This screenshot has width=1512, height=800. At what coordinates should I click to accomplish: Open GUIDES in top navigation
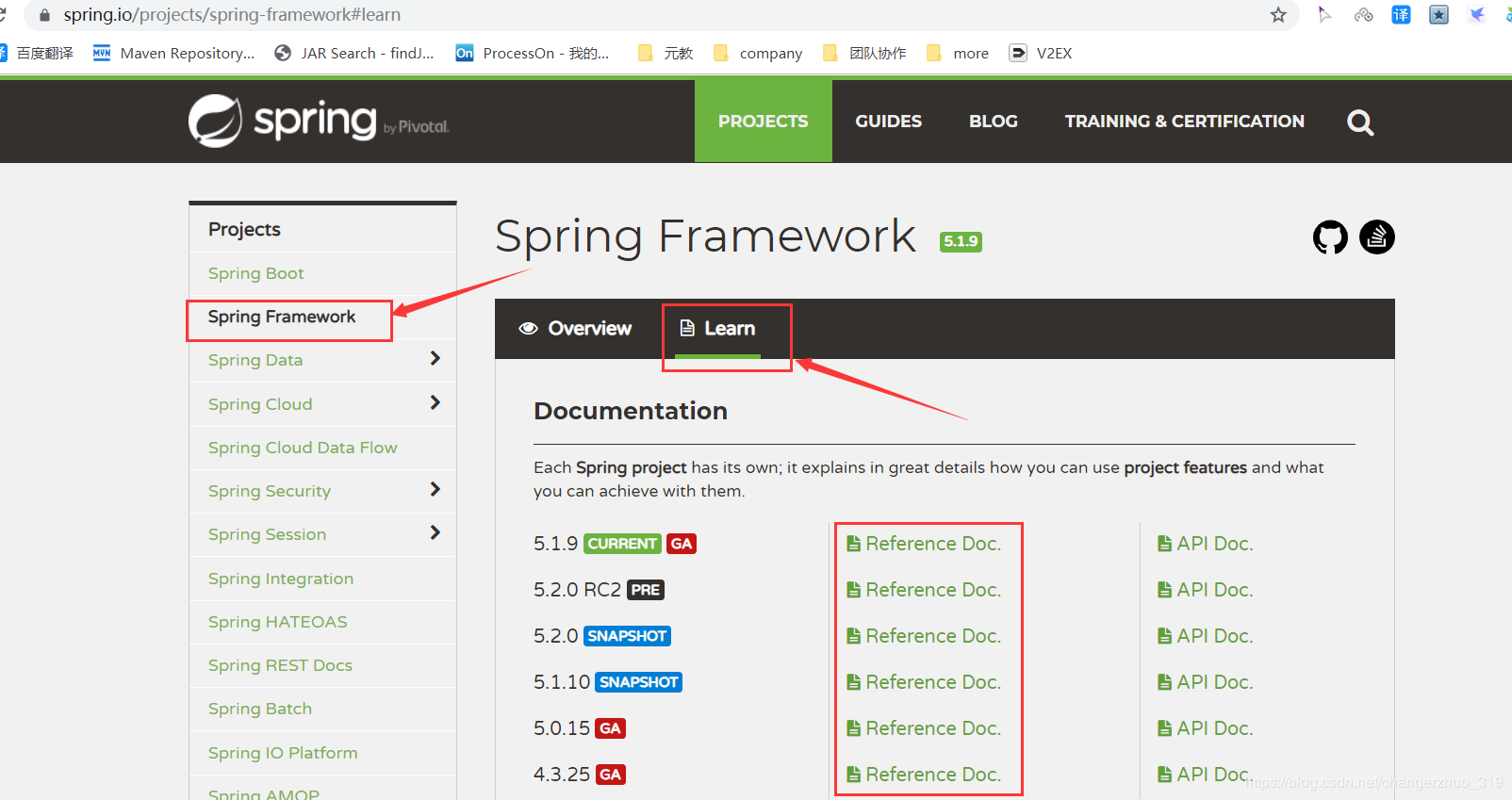[889, 122]
